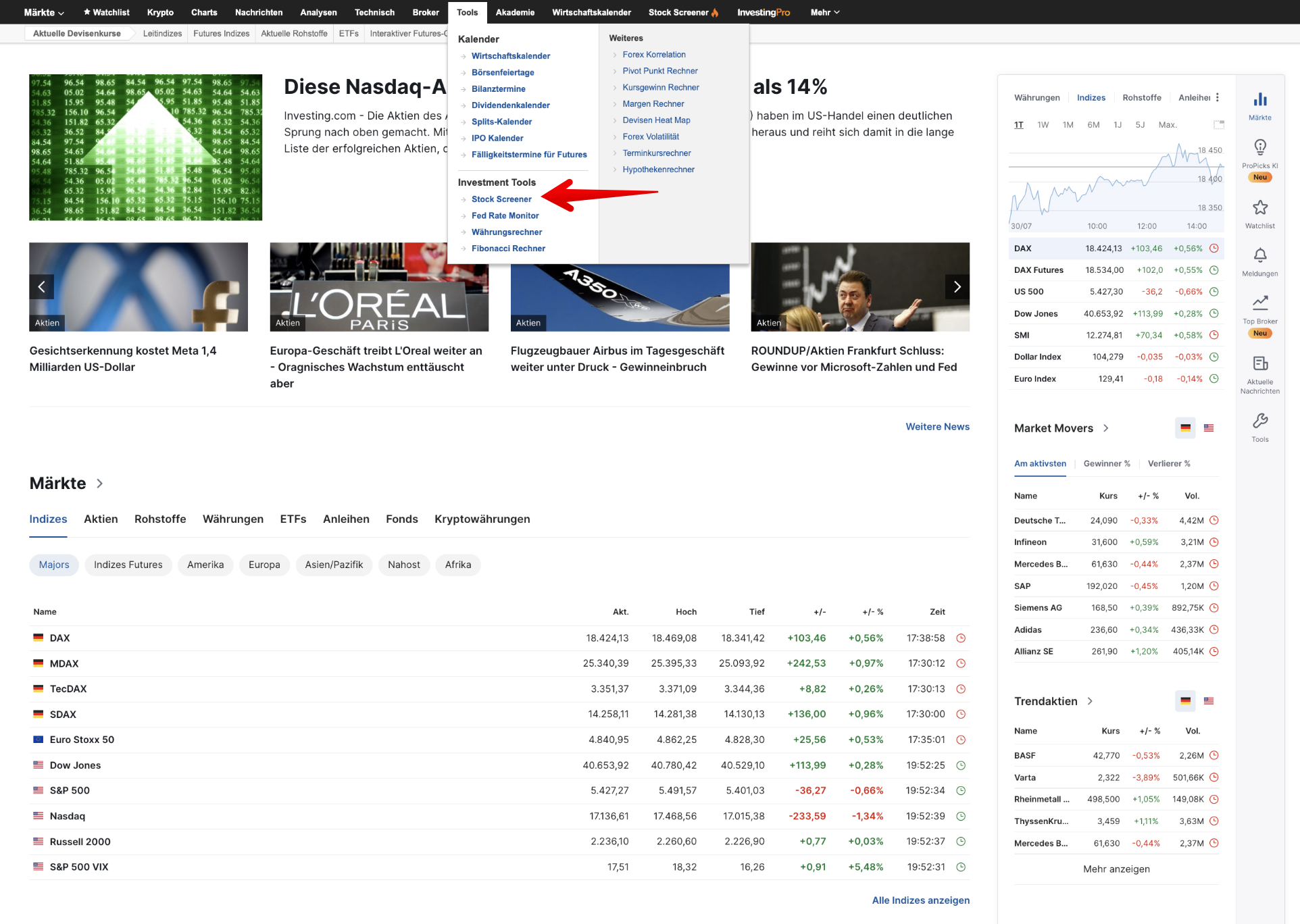Go to the next news carousel slide
The width and height of the screenshot is (1300, 924).
pyautogui.click(x=957, y=286)
